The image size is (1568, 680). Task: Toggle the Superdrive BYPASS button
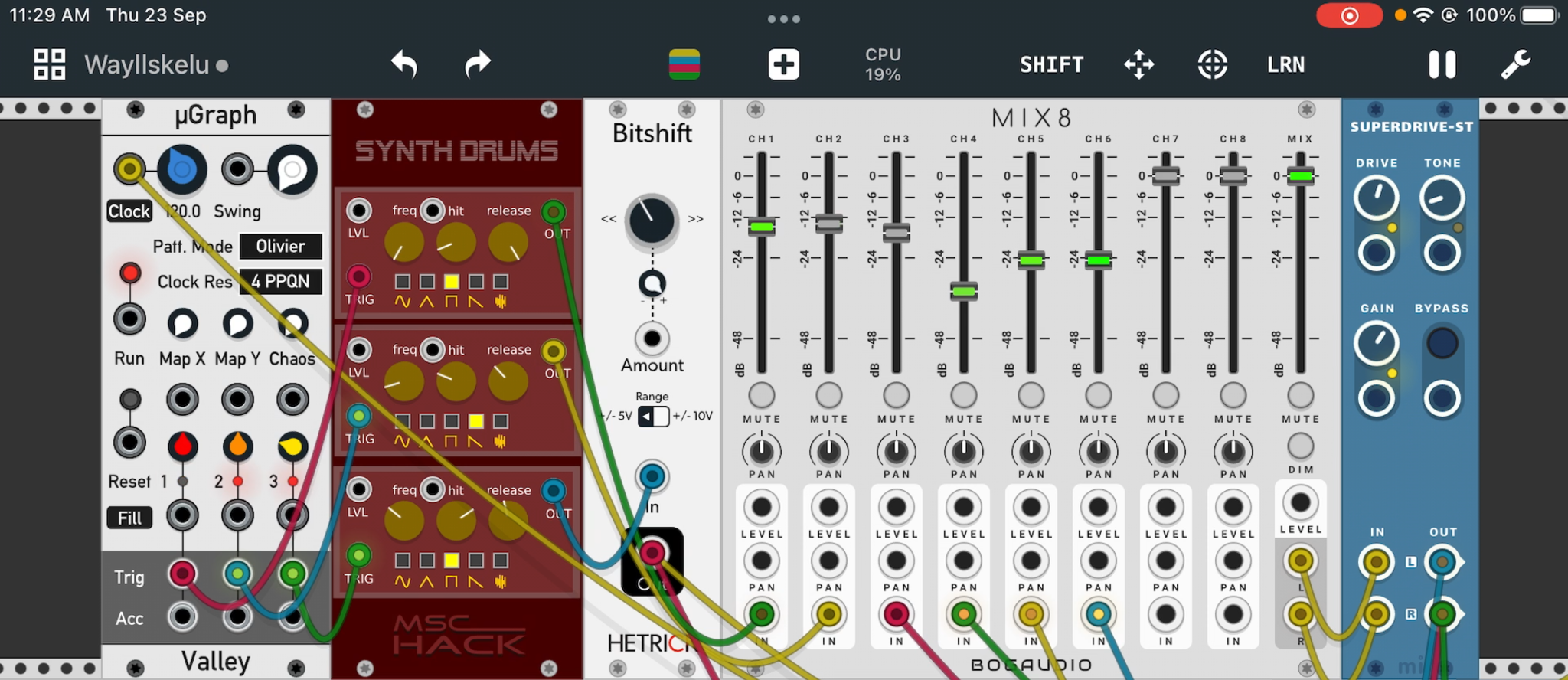click(1442, 343)
